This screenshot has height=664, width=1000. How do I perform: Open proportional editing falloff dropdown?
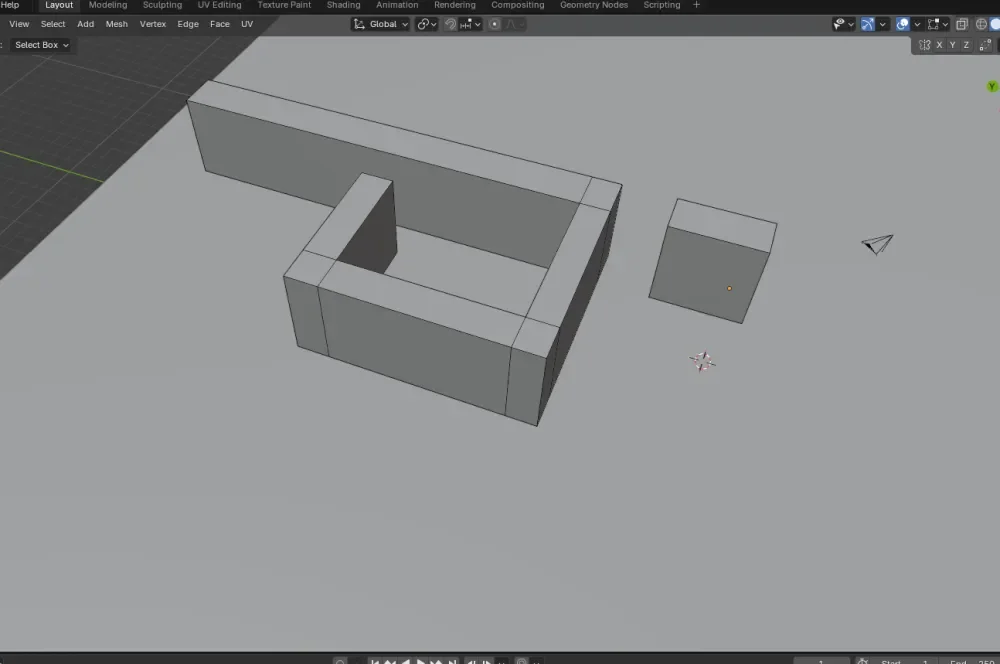tap(515, 24)
